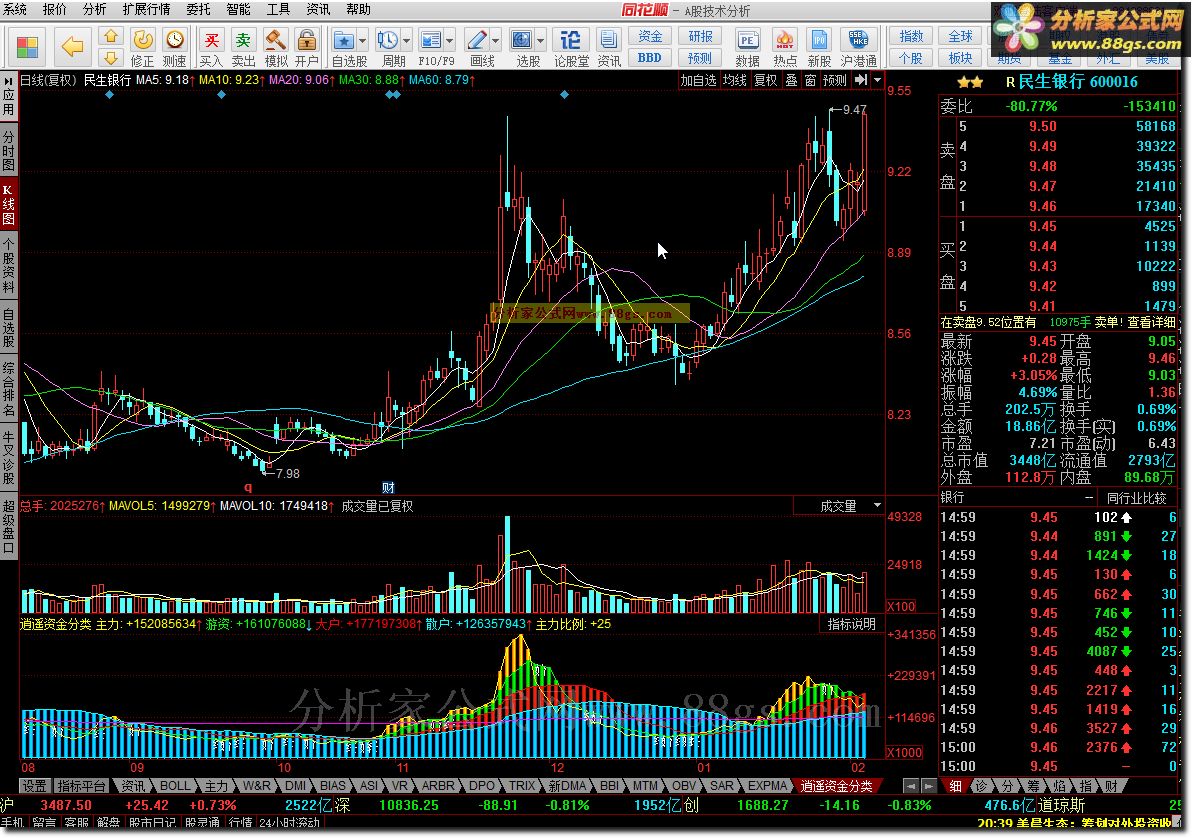Toggle the 叠 overlay option
Screen dimensions: 1193x838
click(792, 80)
